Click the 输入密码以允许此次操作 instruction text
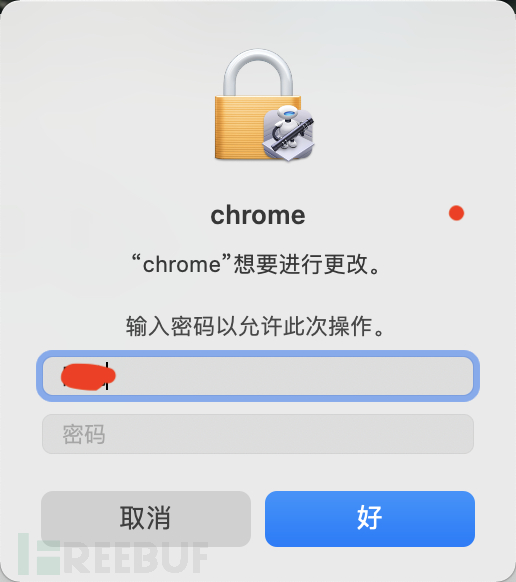Viewport: 516px width, 582px height. click(x=255, y=326)
